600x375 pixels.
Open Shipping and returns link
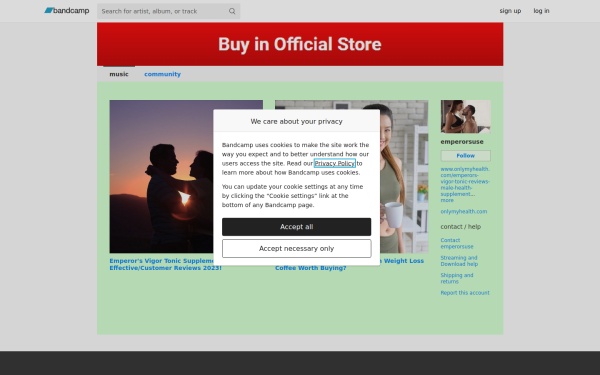(x=457, y=278)
